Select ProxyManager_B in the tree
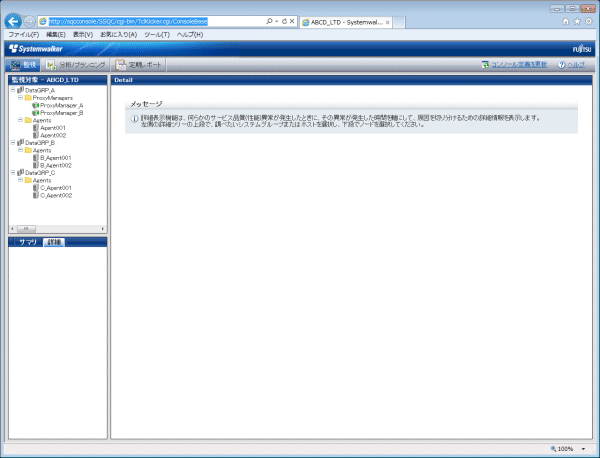The height and width of the screenshot is (458, 600). point(62,113)
